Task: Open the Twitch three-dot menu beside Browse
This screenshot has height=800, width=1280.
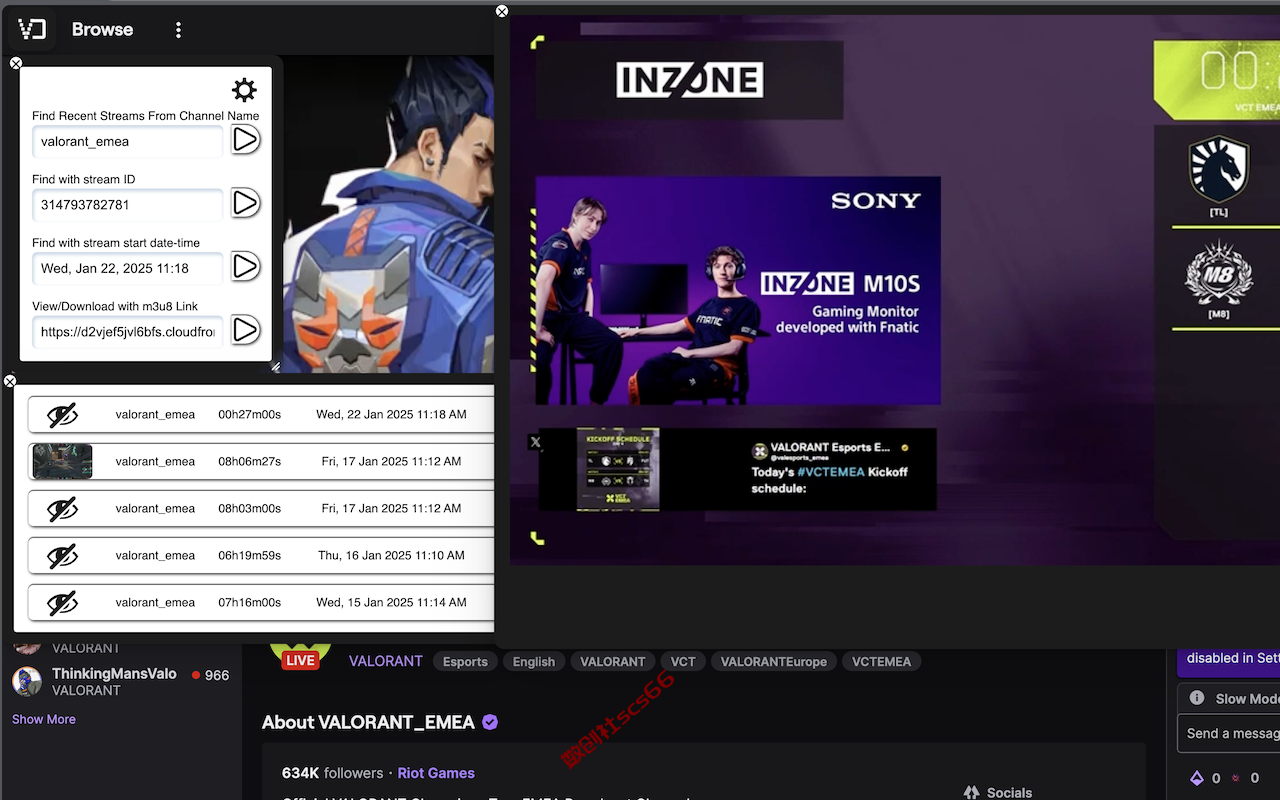Action: (x=178, y=30)
